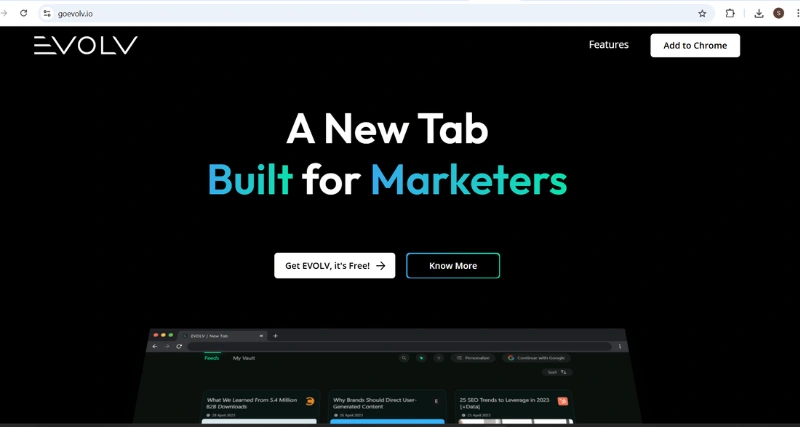Click the EVOLV logo in the header
The image size is (800, 427).
click(85, 45)
